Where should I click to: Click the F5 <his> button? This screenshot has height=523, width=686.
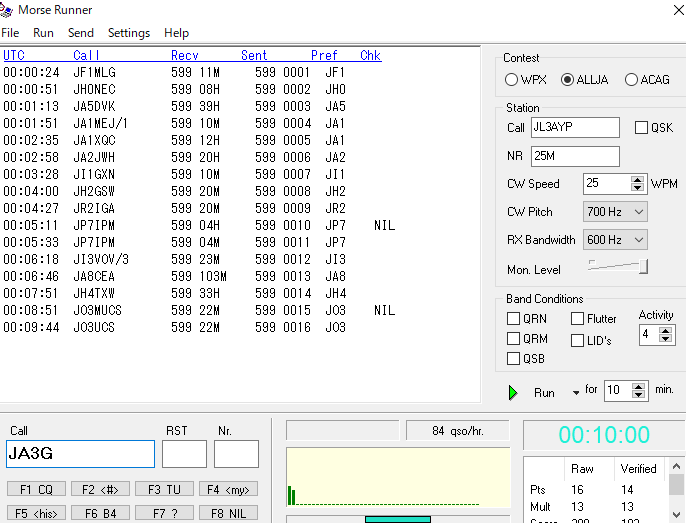[36, 513]
